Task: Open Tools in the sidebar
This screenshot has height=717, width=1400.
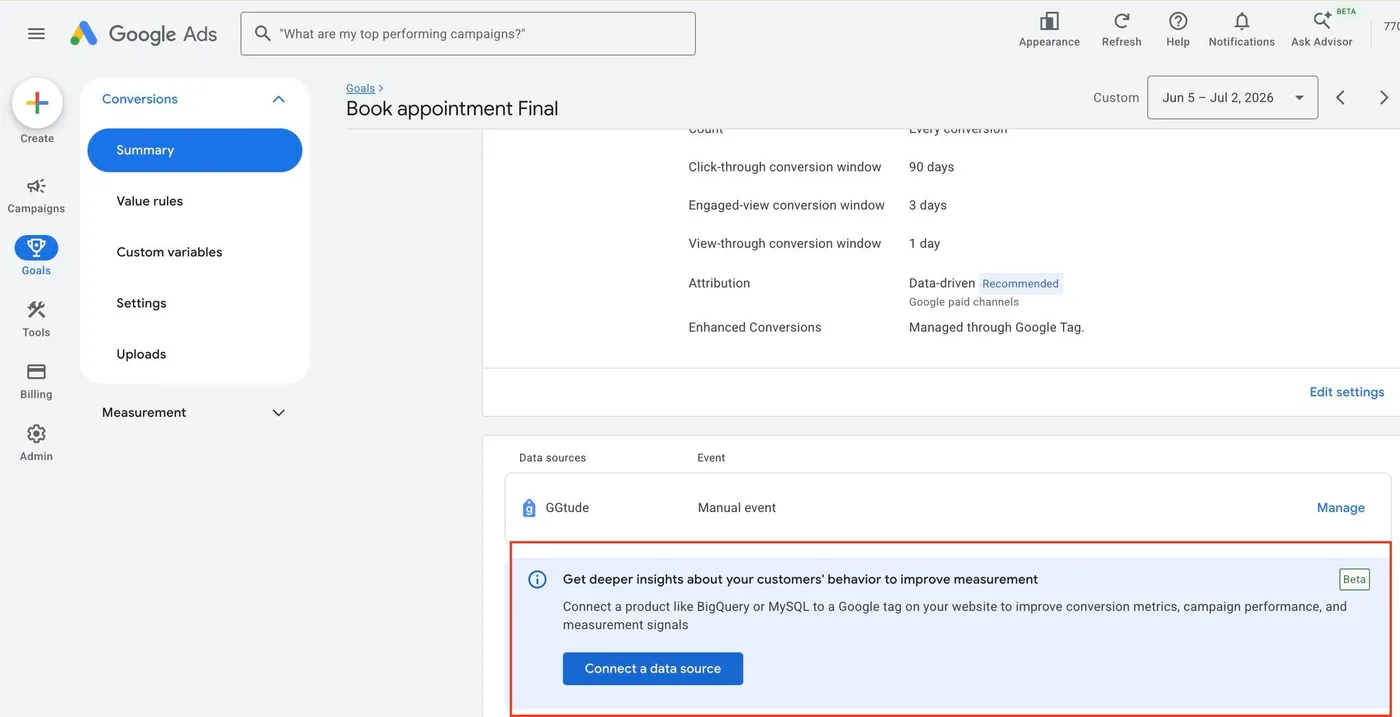Action: [36, 319]
